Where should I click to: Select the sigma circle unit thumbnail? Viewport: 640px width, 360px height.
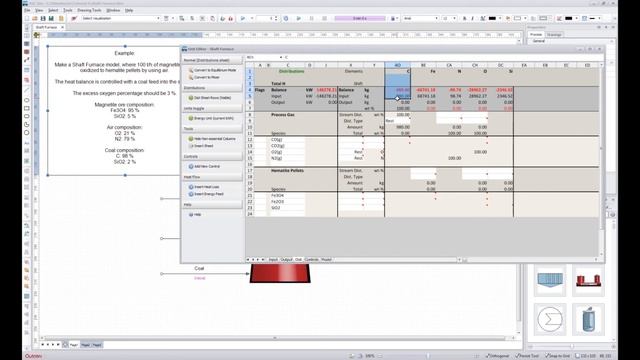pyautogui.click(x=550, y=319)
